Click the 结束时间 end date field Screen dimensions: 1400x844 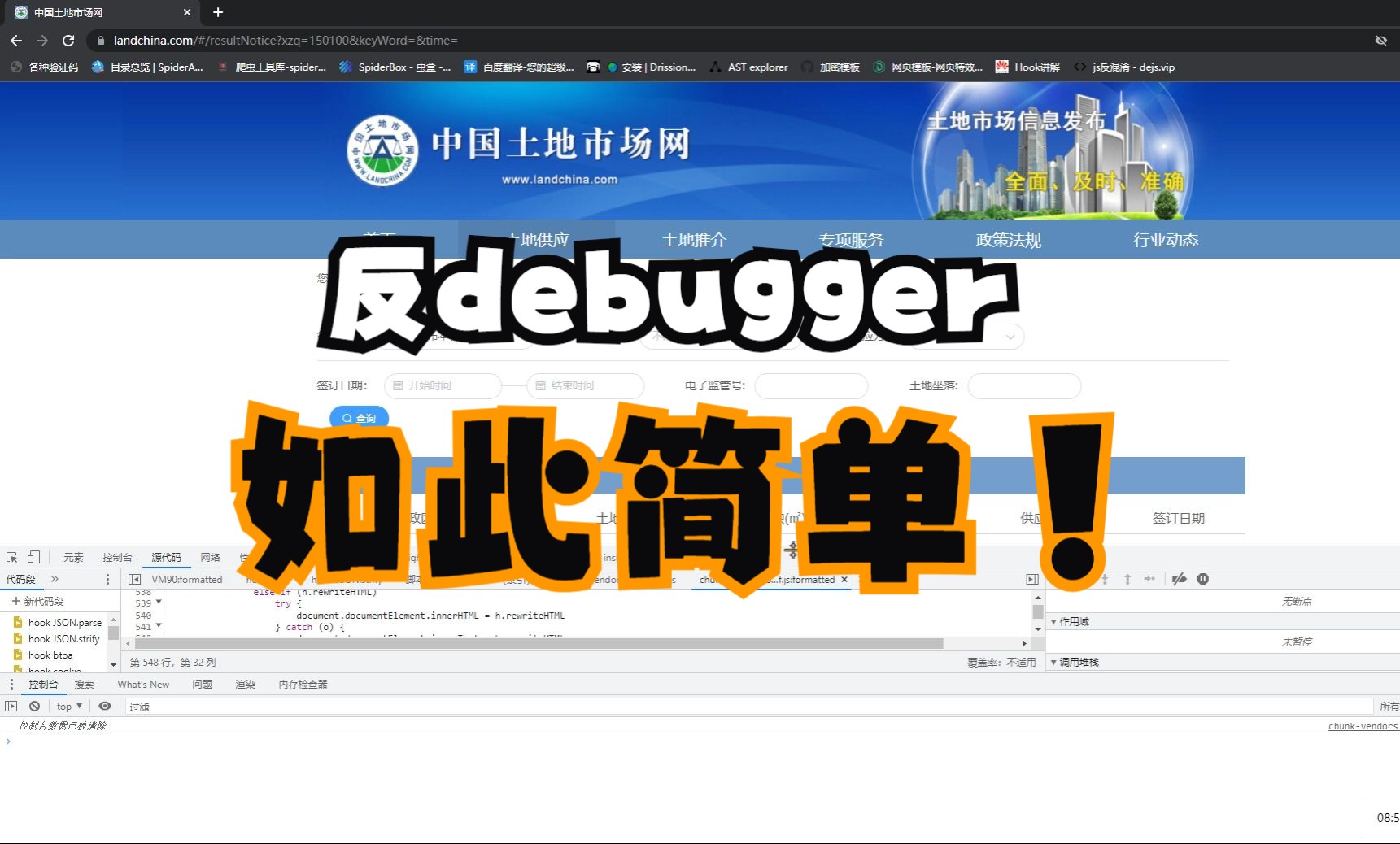point(586,385)
